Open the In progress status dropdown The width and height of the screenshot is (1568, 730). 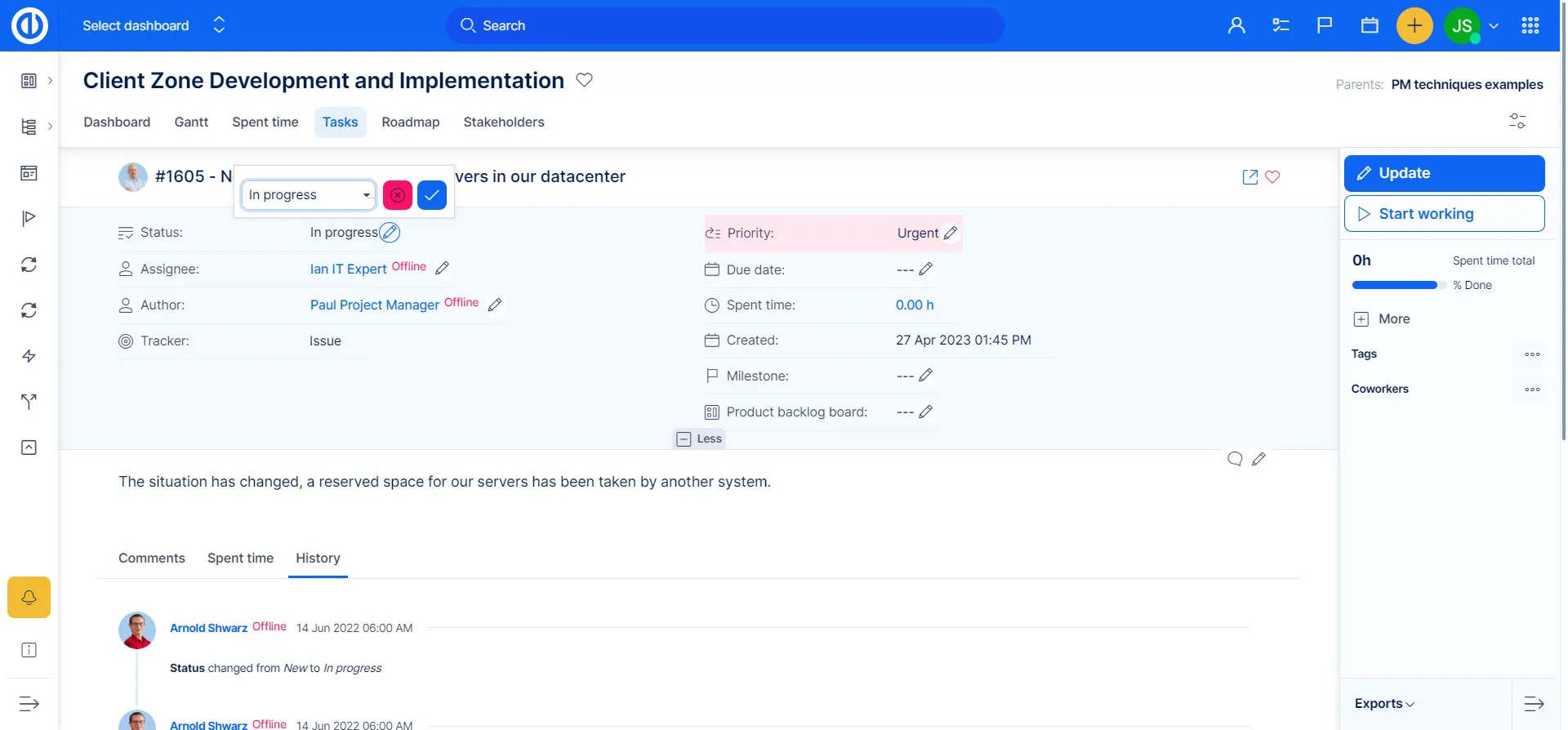coord(308,195)
